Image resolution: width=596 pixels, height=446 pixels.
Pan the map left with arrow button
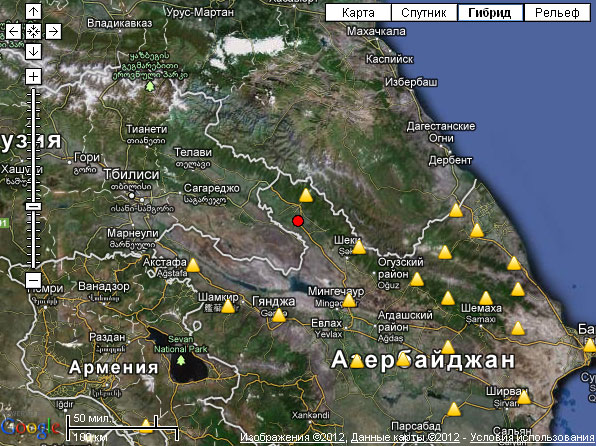[13, 32]
